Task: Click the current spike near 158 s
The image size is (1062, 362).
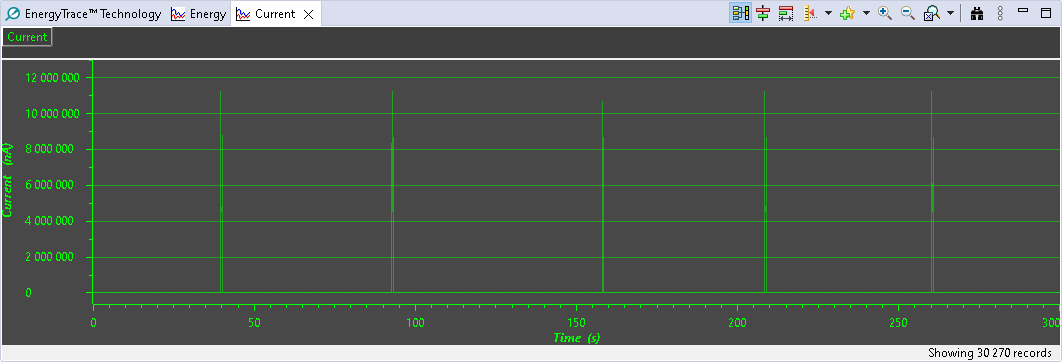Action: click(603, 197)
